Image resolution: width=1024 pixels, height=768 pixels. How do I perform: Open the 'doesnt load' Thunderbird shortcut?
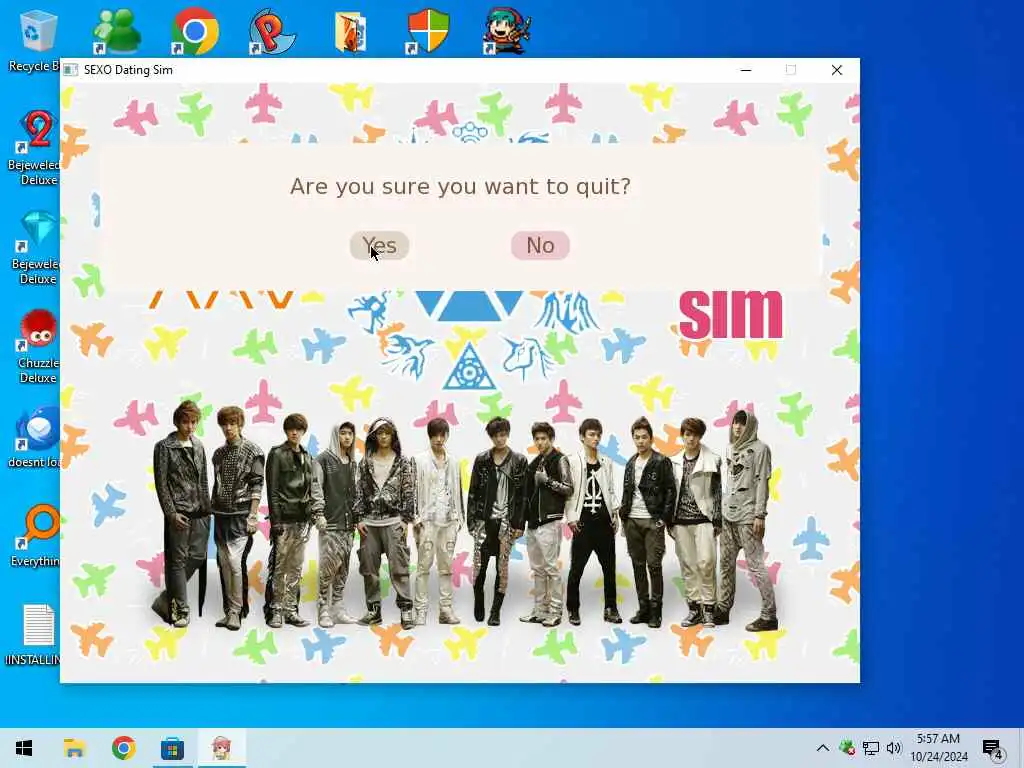36,438
